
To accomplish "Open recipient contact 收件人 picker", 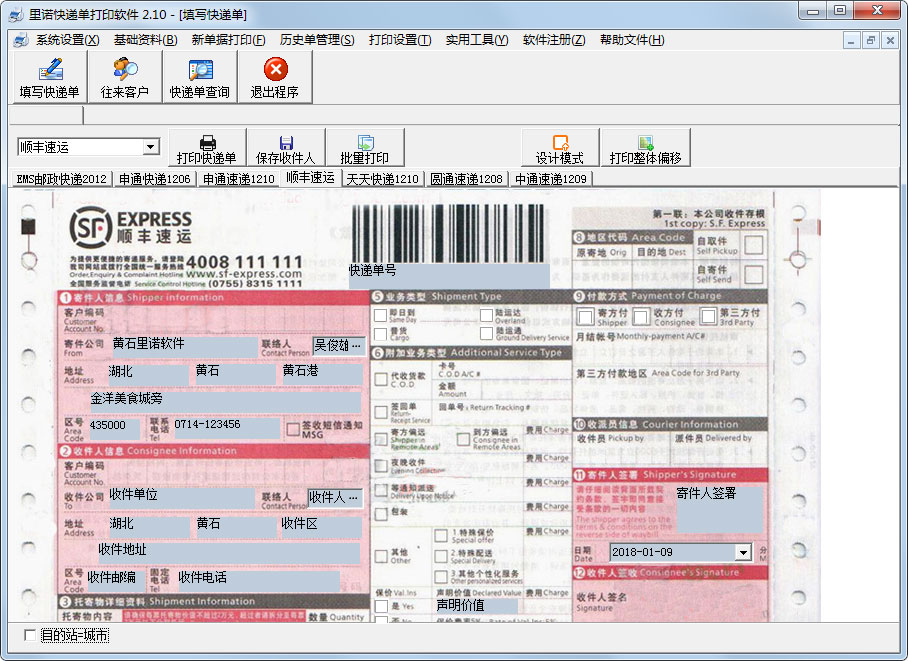I will 354,498.
